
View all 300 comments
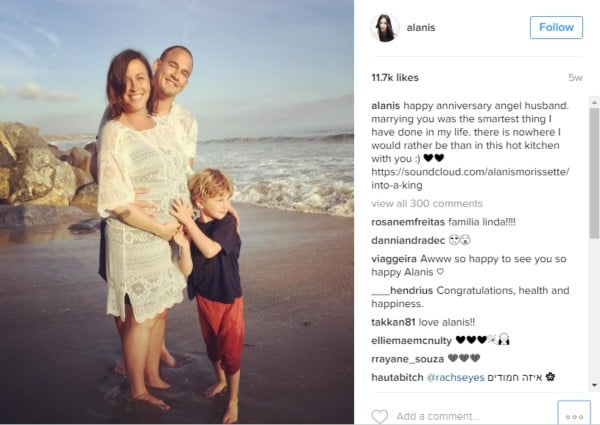coord(427,204)
